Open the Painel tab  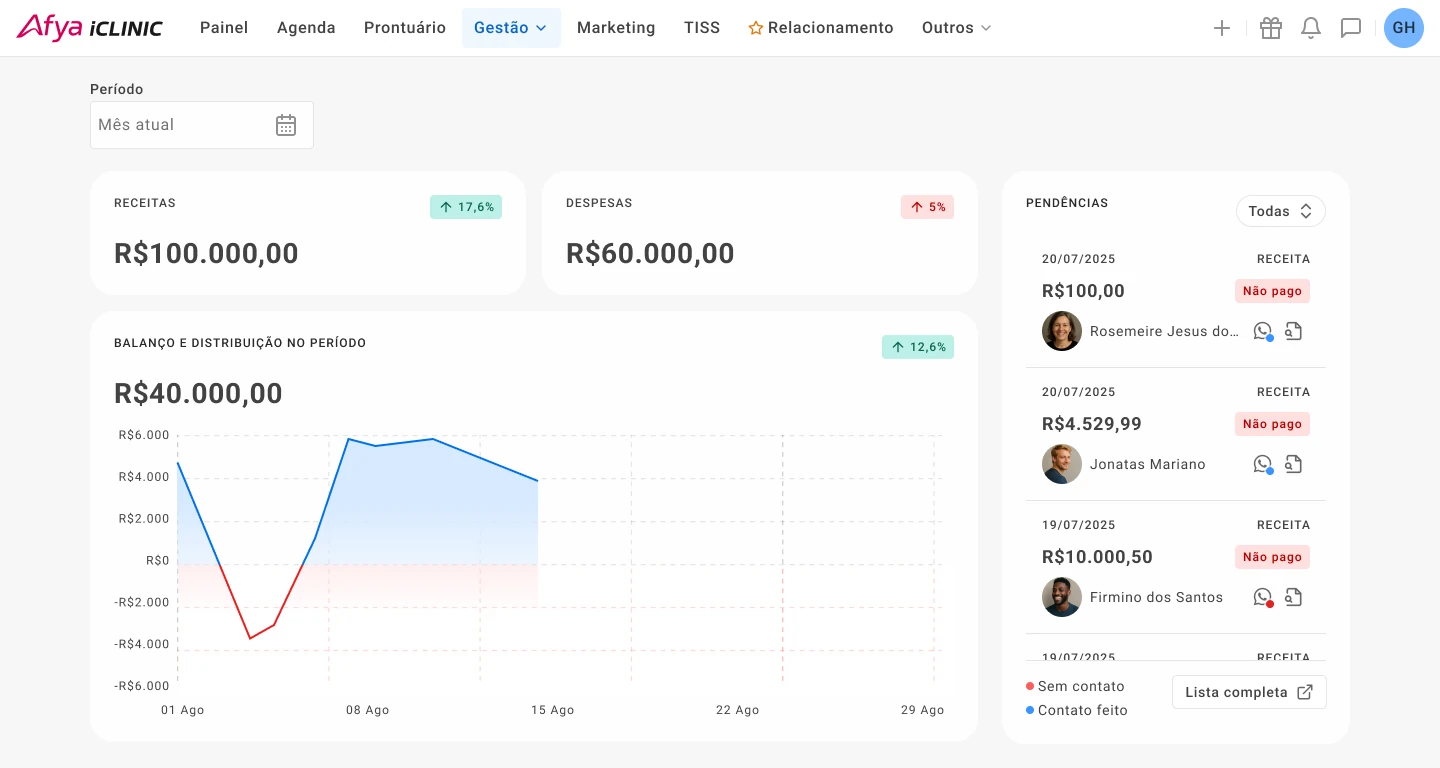coord(224,28)
